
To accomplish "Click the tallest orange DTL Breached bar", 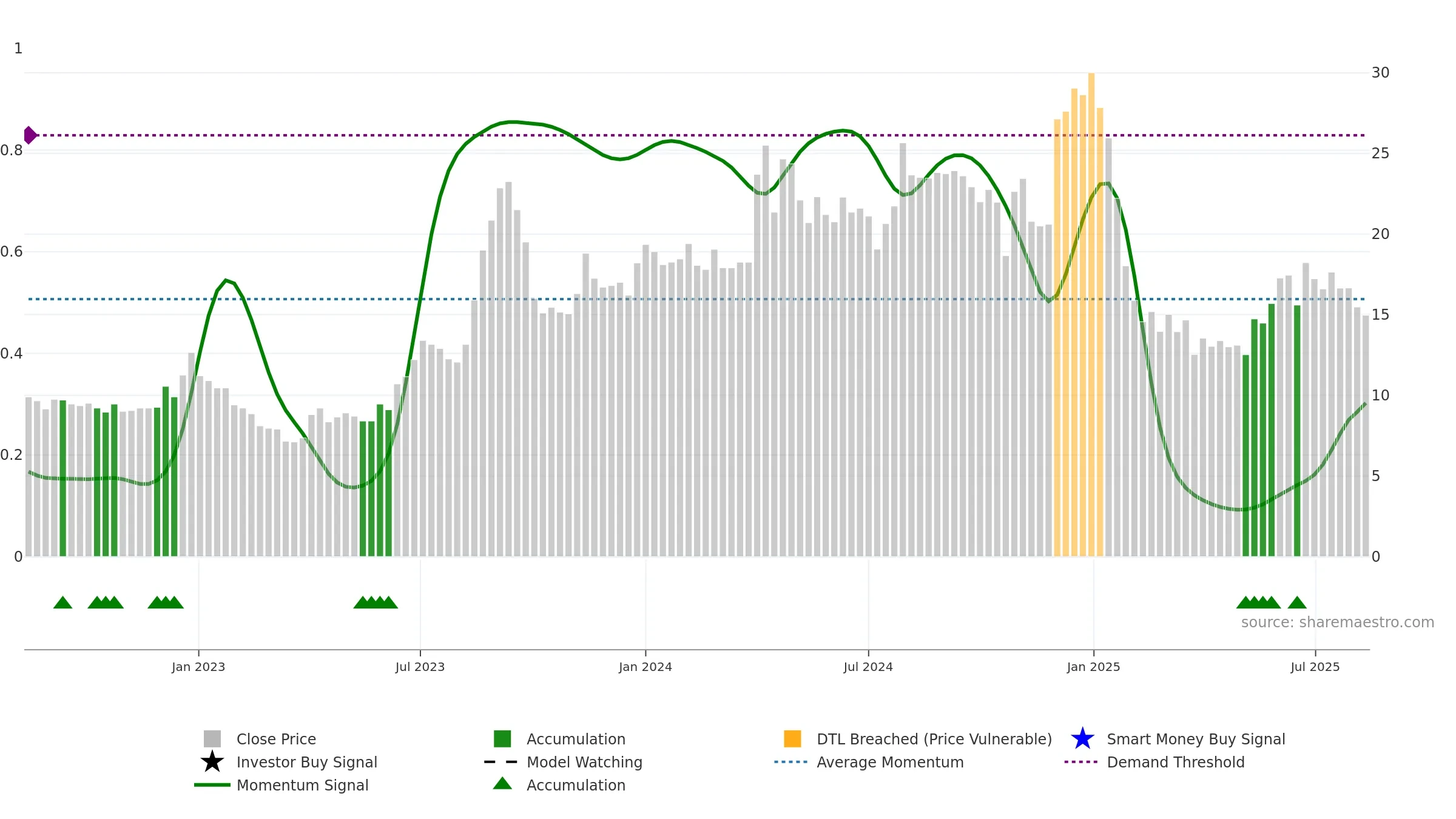I will point(1091,314).
